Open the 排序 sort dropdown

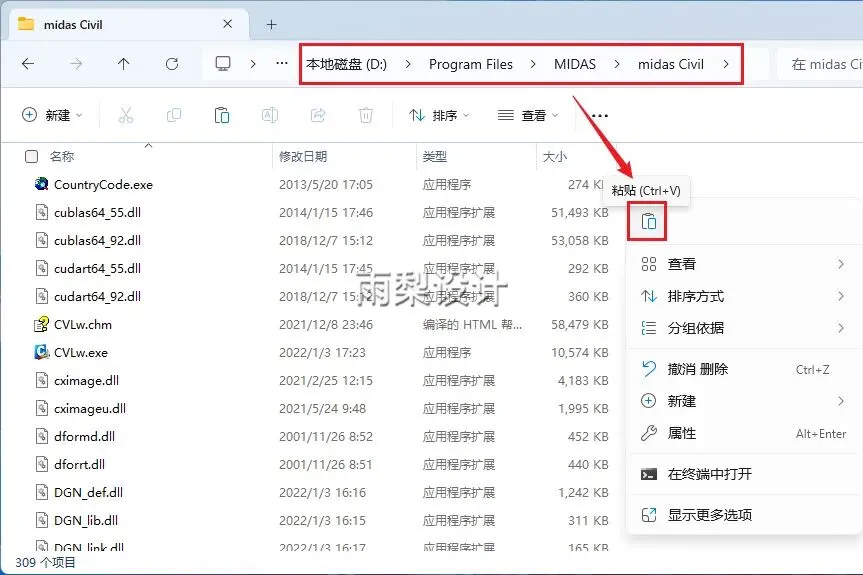[439, 115]
